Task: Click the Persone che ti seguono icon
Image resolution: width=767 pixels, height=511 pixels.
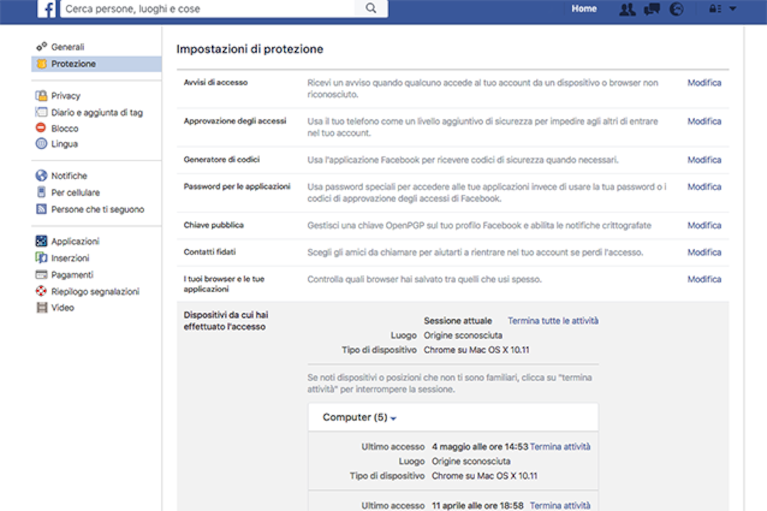Action: point(42,209)
